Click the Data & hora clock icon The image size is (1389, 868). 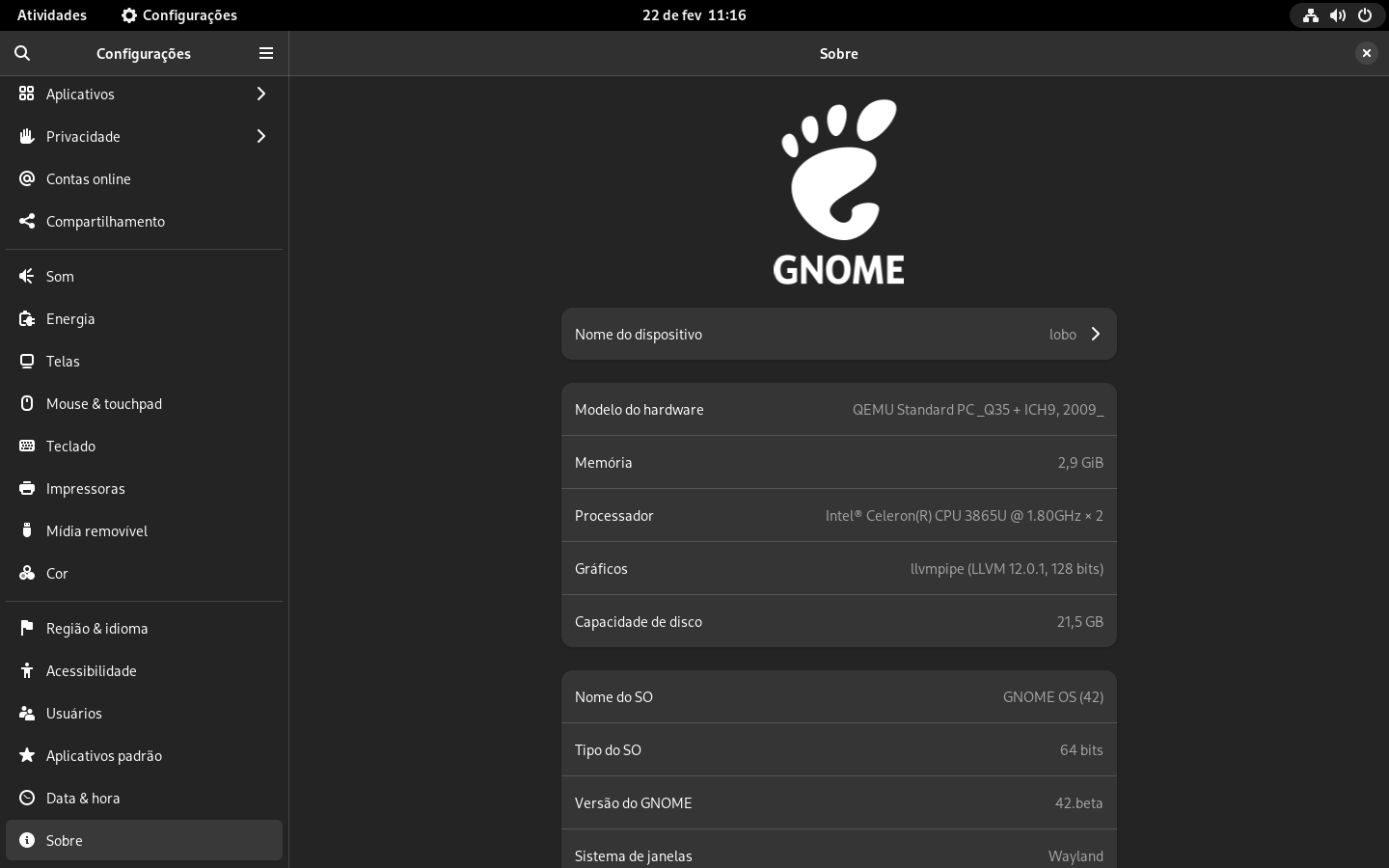(27, 798)
